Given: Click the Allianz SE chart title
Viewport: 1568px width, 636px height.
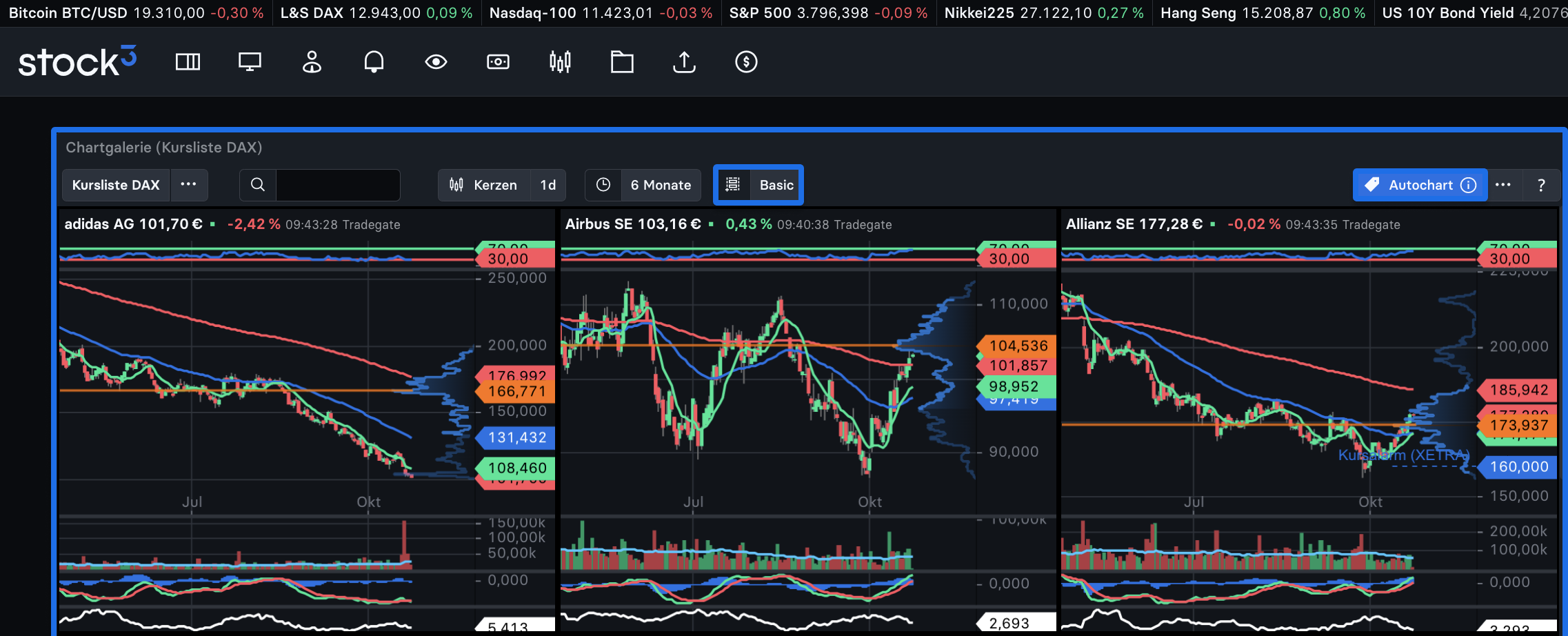Looking at the screenshot, I should point(1134,224).
